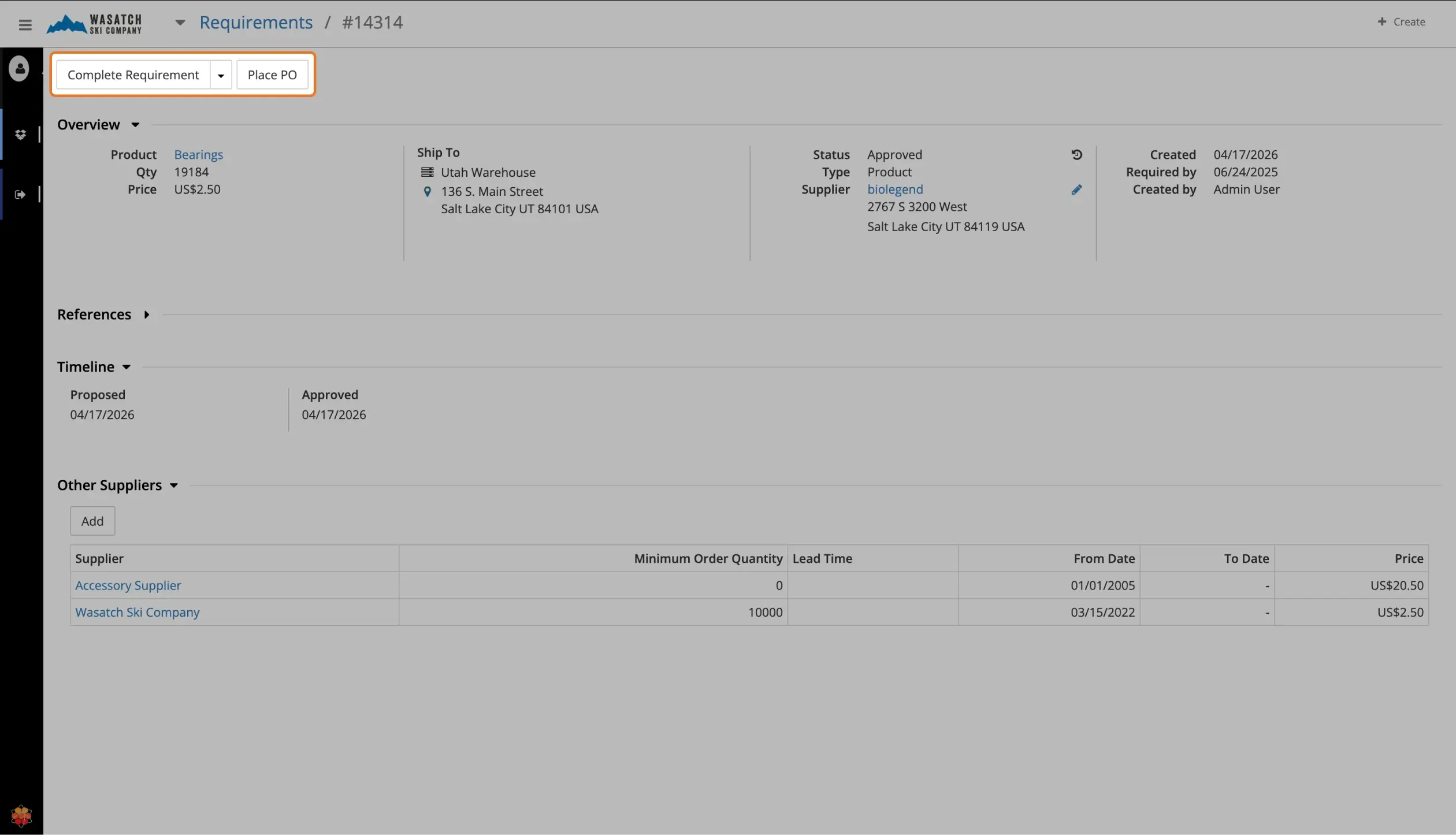
Task: Collapse the Timeline section
Action: [127, 367]
